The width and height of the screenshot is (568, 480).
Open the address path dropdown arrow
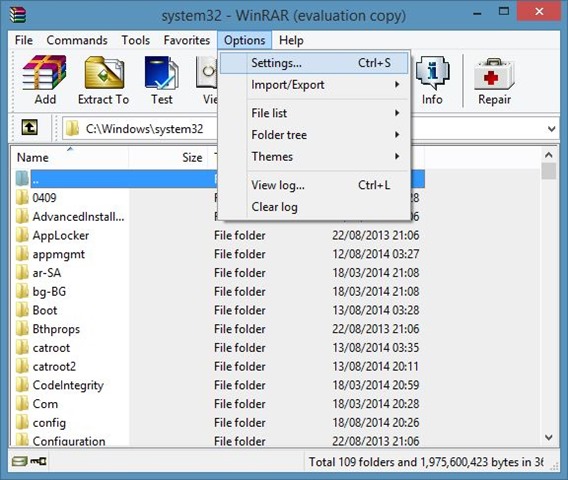tap(551, 129)
